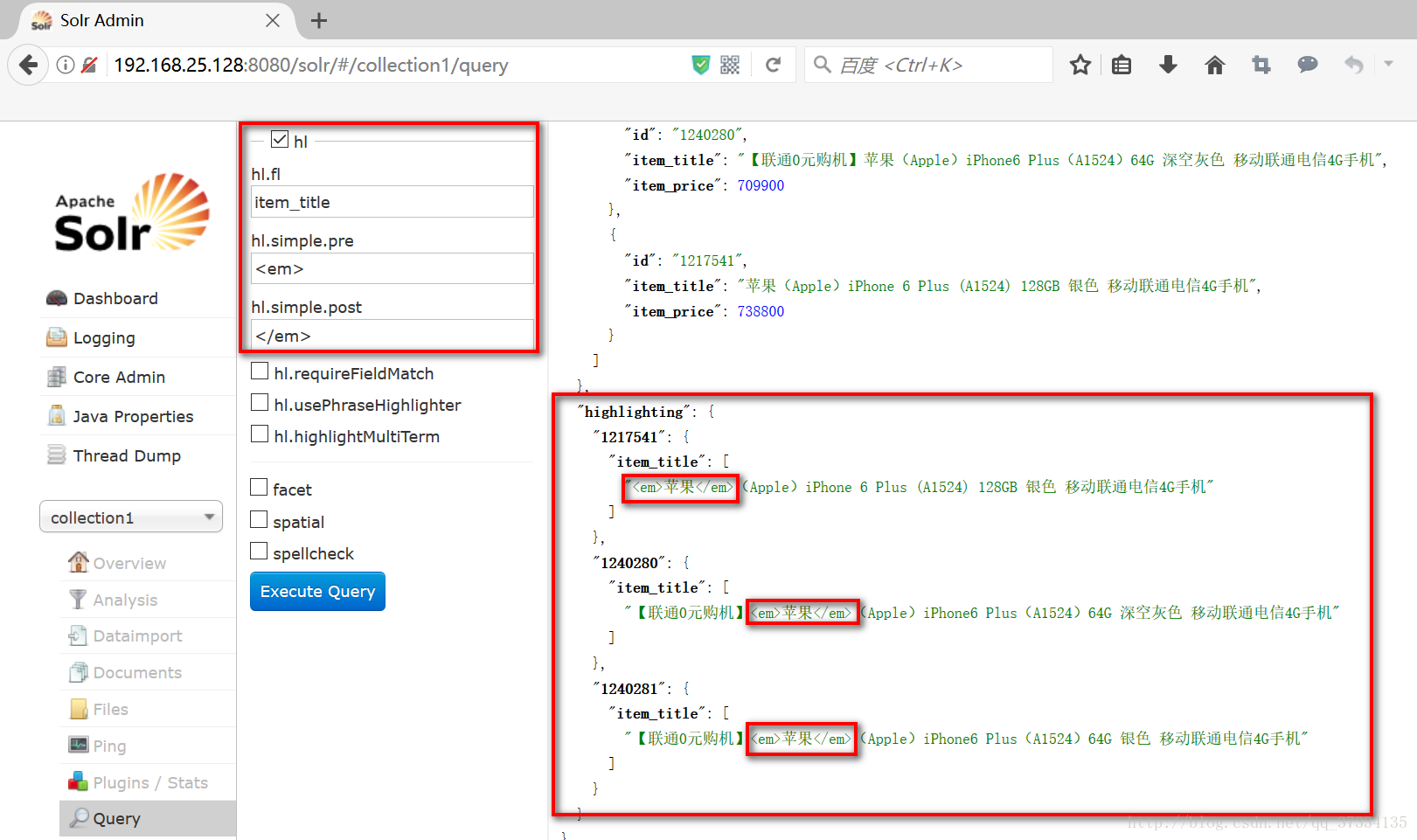
Task: Enable the spatial checkbox
Action: point(259,519)
